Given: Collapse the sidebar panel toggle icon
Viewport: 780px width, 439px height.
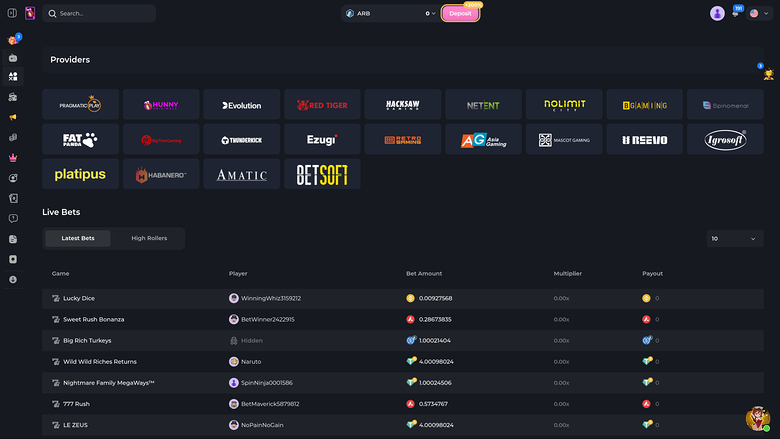Looking at the screenshot, I should coord(12,13).
